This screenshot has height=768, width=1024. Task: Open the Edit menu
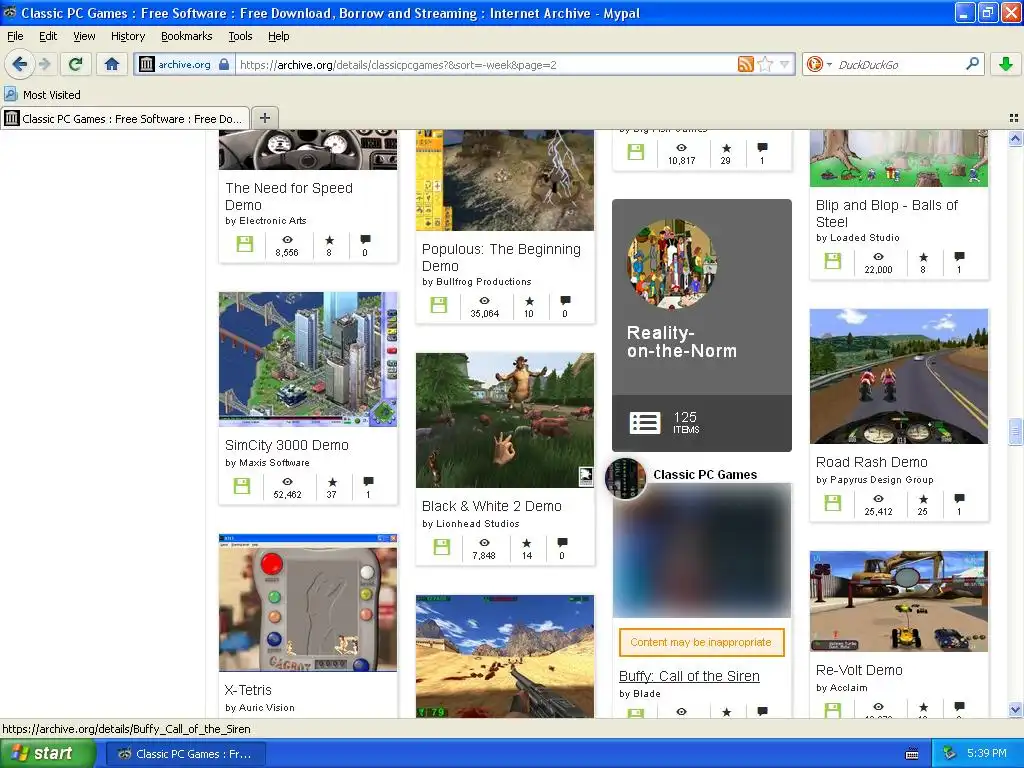point(48,36)
